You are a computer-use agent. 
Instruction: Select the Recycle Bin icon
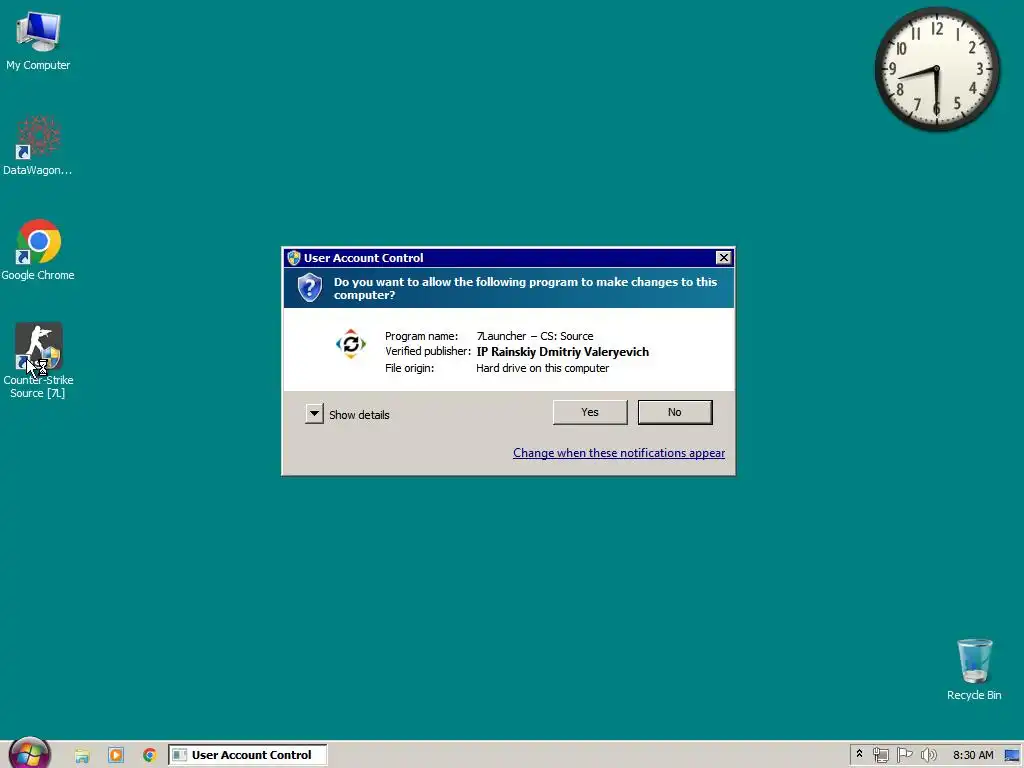click(974, 669)
